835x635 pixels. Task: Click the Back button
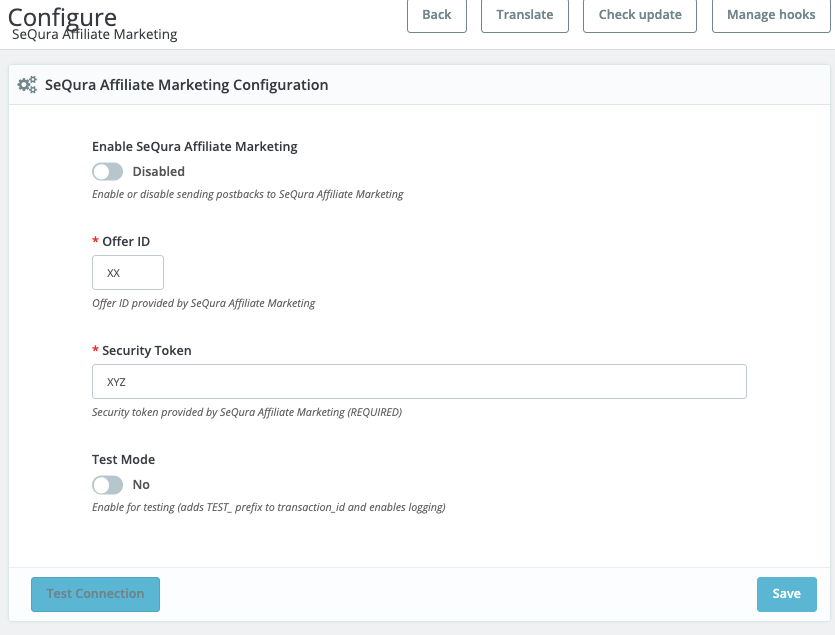coord(437,15)
